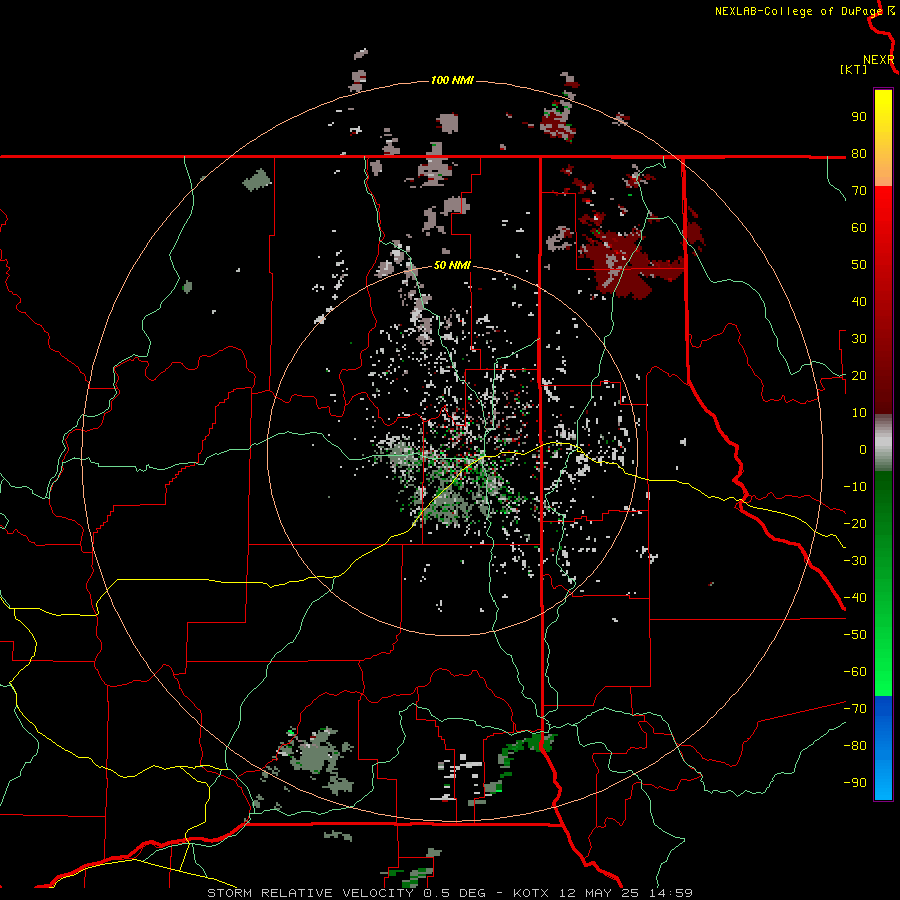Click the NEXLAB-College of DuPage header text
This screenshot has height=900, width=900.
tap(798, 11)
